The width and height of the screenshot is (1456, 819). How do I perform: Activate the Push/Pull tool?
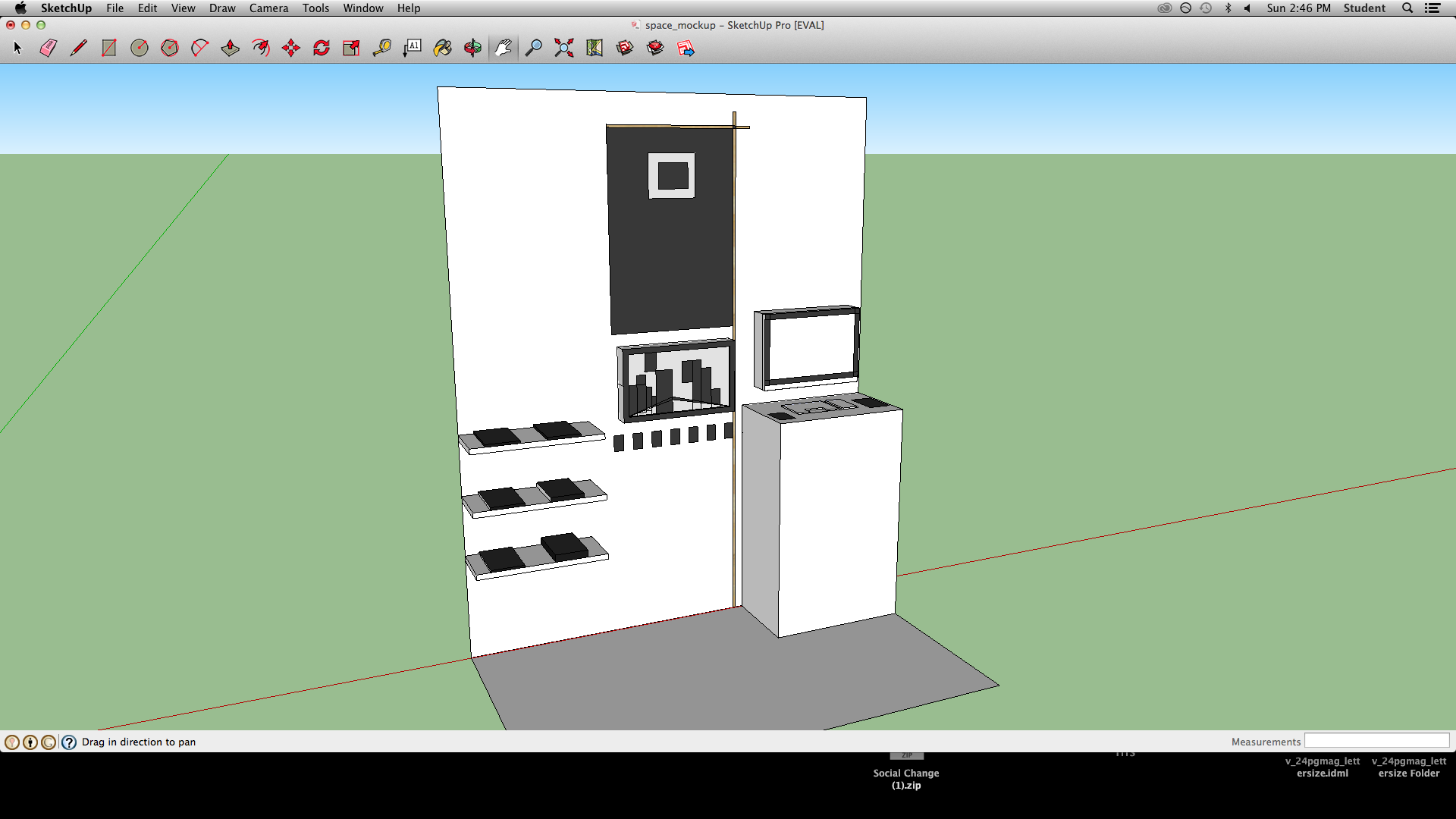click(230, 48)
